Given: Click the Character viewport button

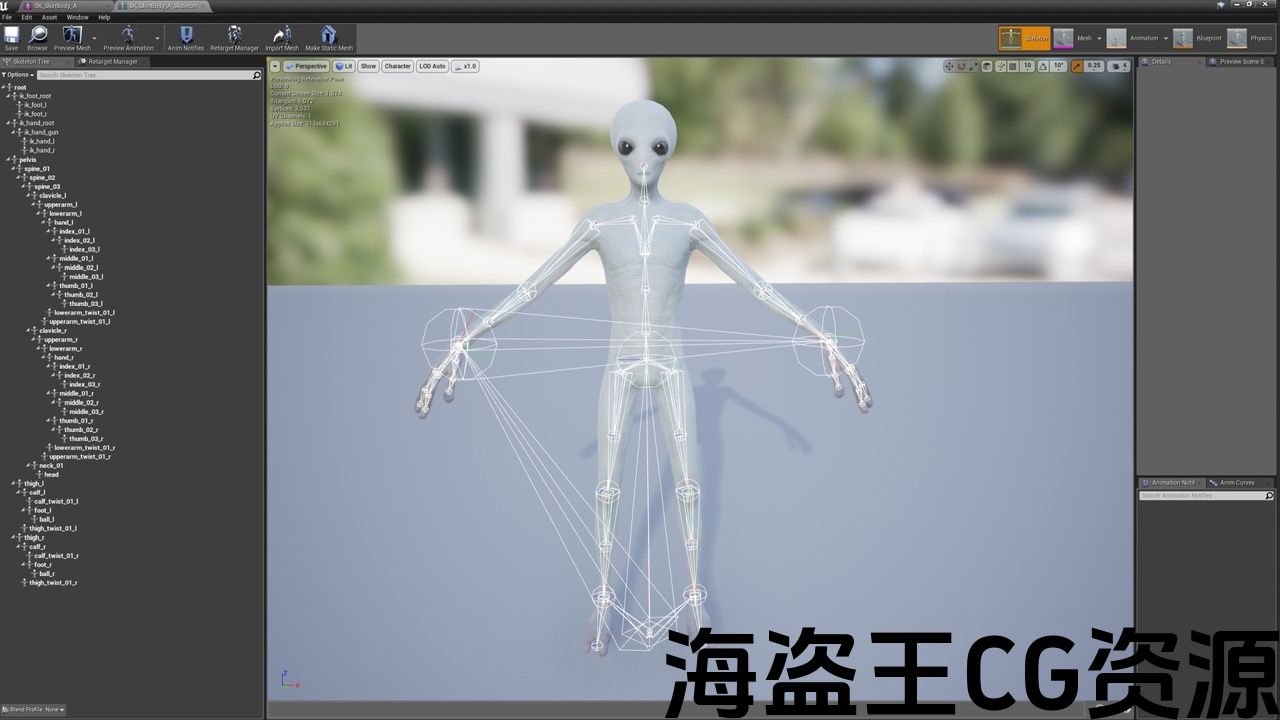Looking at the screenshot, I should coord(397,66).
